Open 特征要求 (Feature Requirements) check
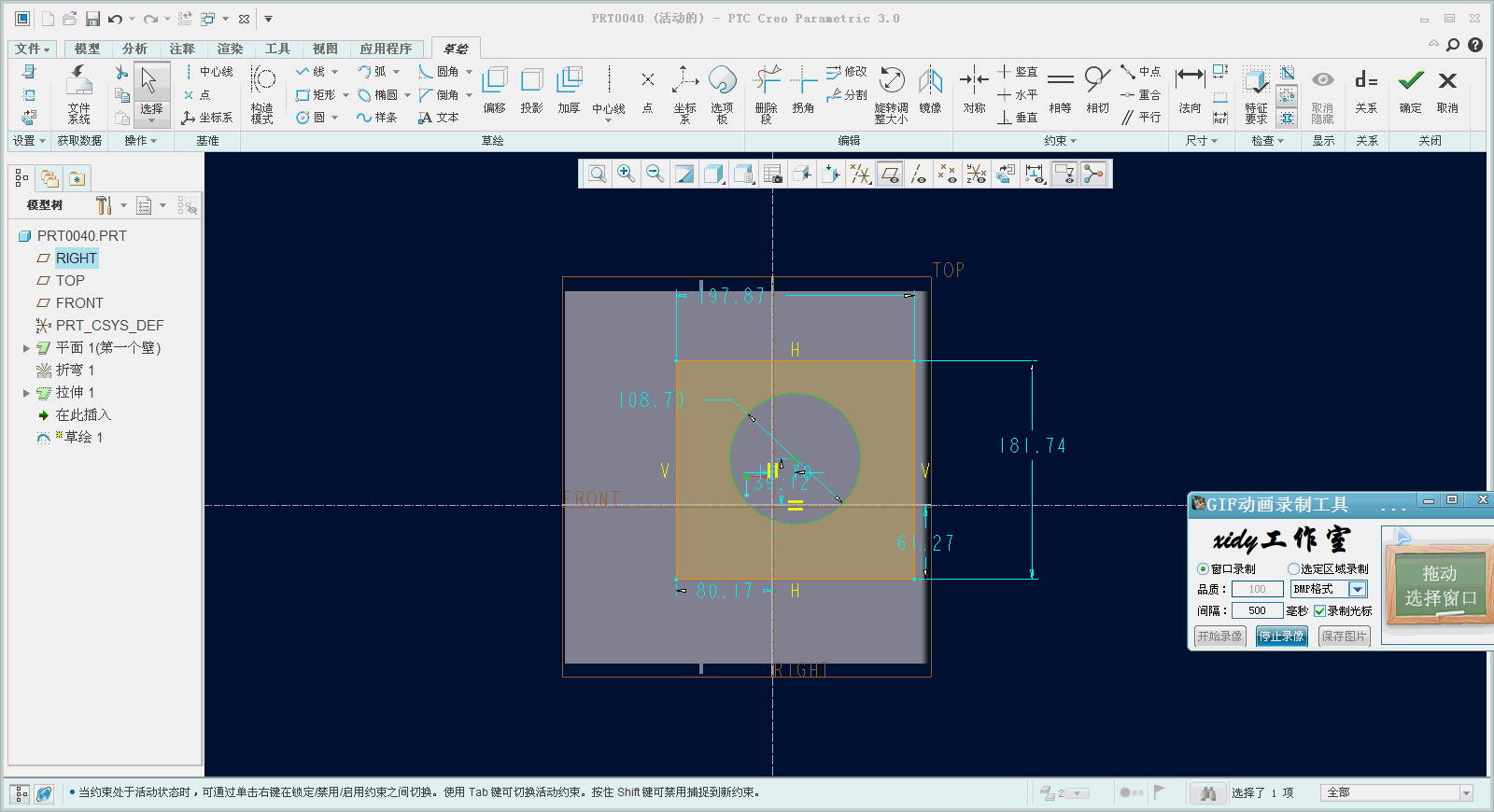Screen dimensions: 1494x812 (1256, 93)
